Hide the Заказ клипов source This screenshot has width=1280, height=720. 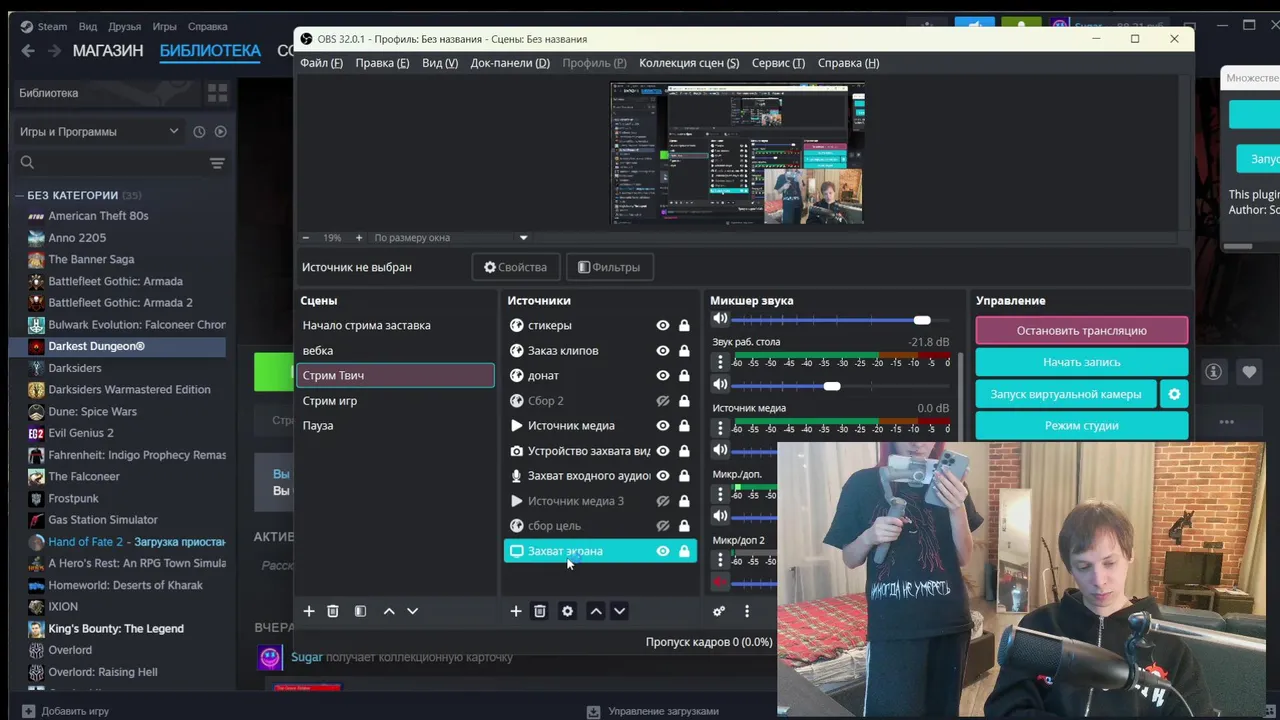coord(662,351)
